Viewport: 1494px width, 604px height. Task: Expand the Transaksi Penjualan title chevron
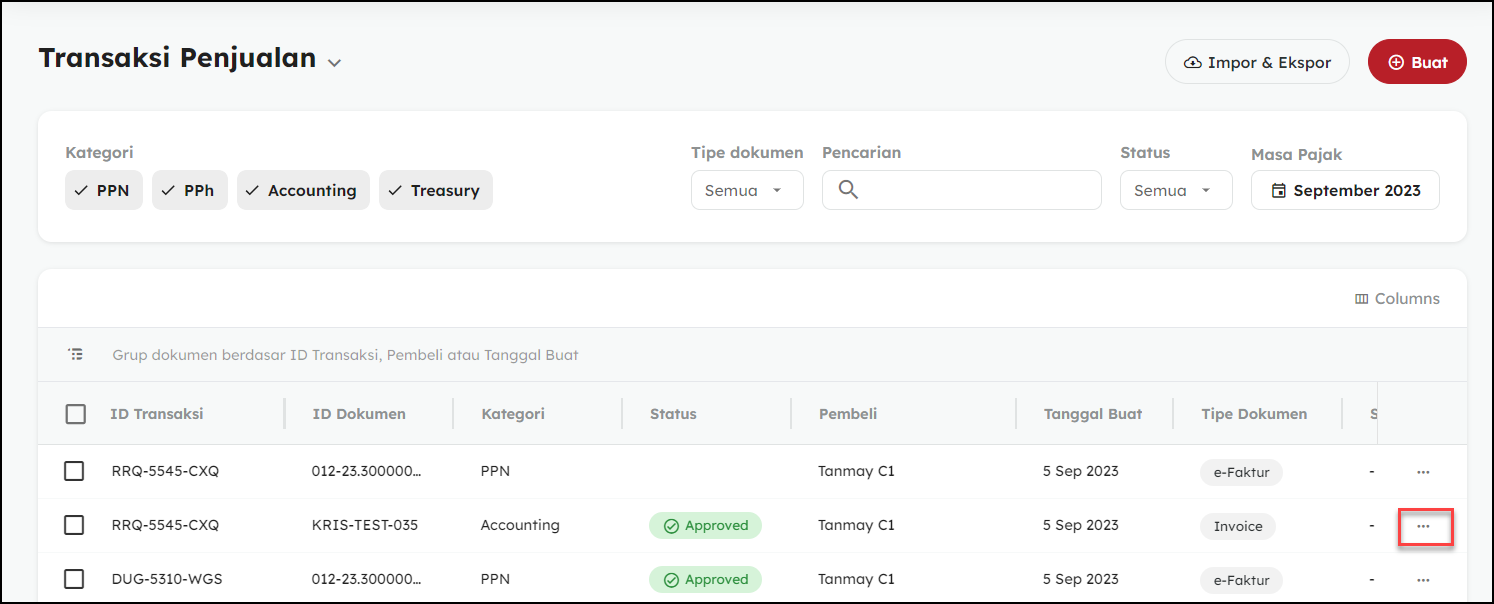tap(334, 62)
